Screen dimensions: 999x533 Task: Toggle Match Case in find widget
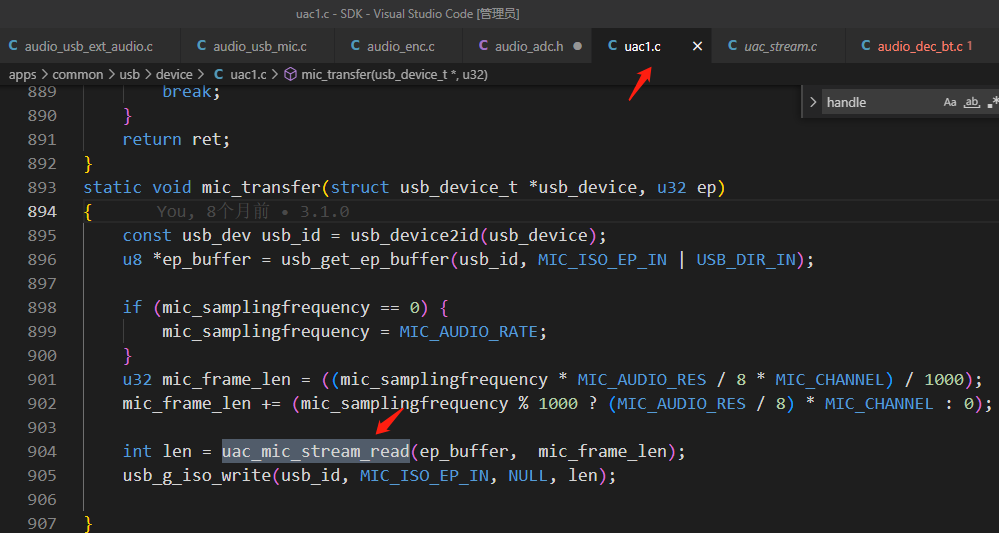tap(950, 102)
